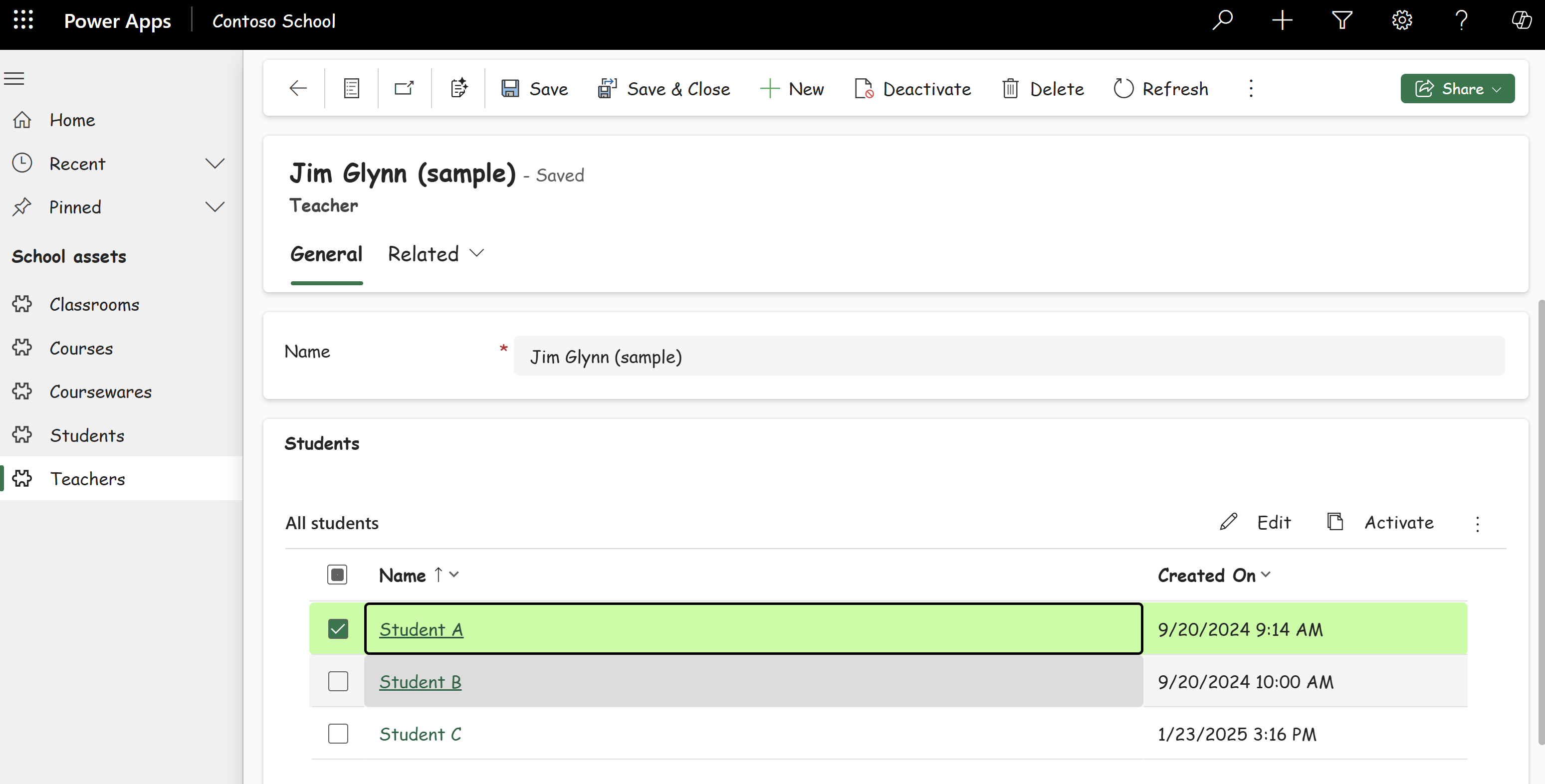The width and height of the screenshot is (1545, 784).
Task: Uncheck the Student A row checkbox
Action: [x=338, y=628]
